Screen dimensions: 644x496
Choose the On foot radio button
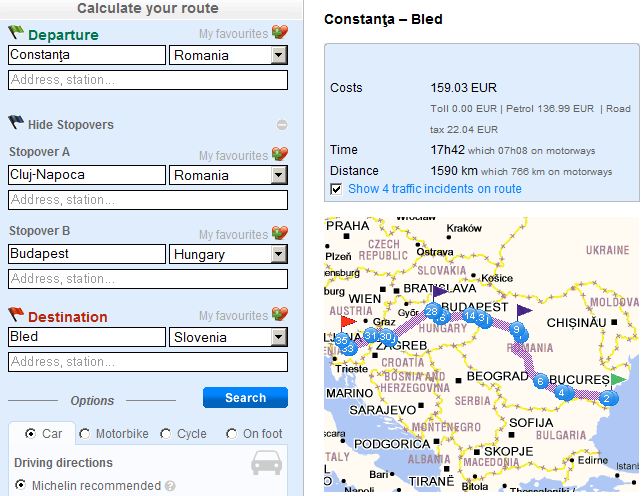pyautogui.click(x=232, y=434)
